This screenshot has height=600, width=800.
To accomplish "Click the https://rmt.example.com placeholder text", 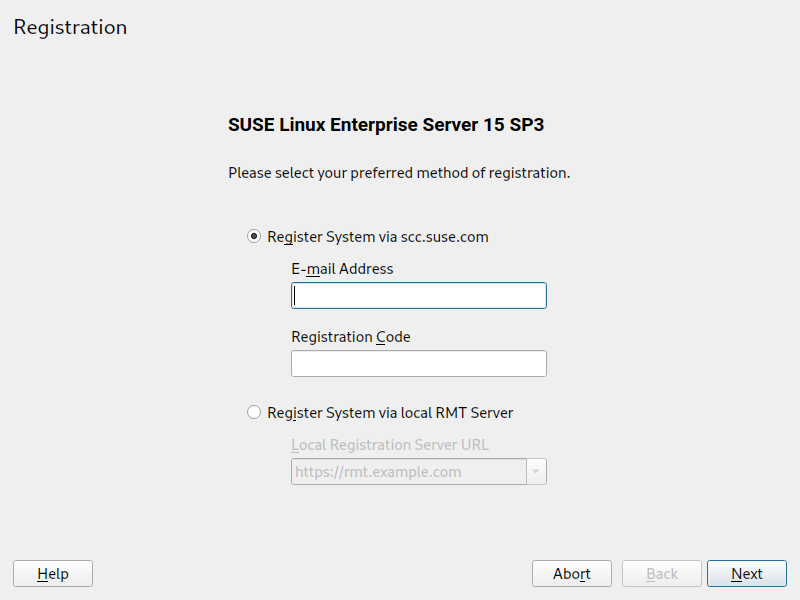I will point(378,472).
